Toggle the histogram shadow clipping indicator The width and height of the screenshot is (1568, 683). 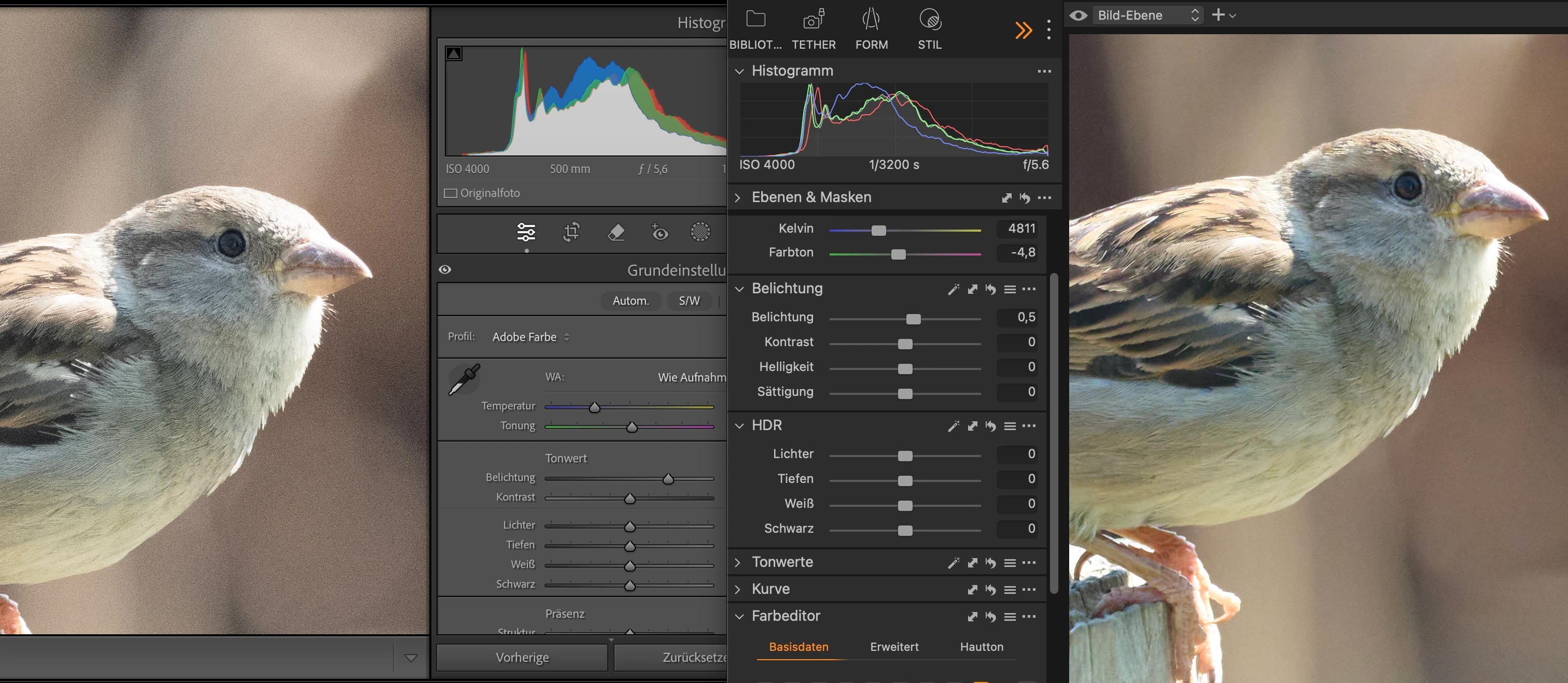[x=454, y=53]
